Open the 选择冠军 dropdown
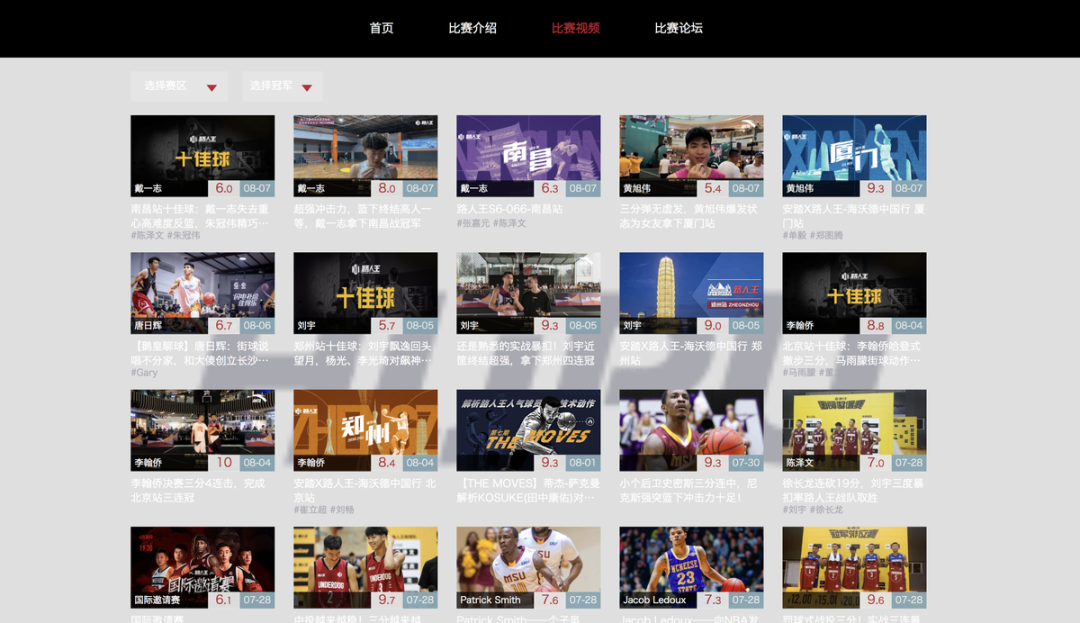Screen dimensions: 1080x623 coord(282,87)
